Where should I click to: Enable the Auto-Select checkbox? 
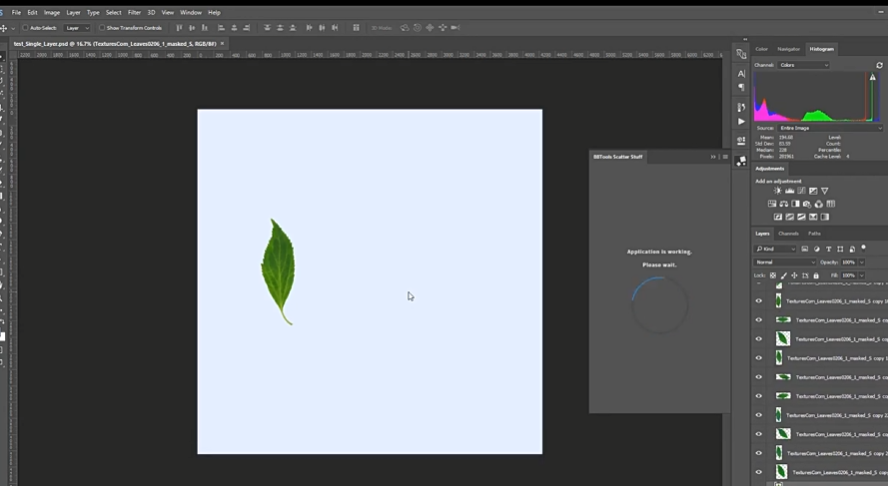24,28
